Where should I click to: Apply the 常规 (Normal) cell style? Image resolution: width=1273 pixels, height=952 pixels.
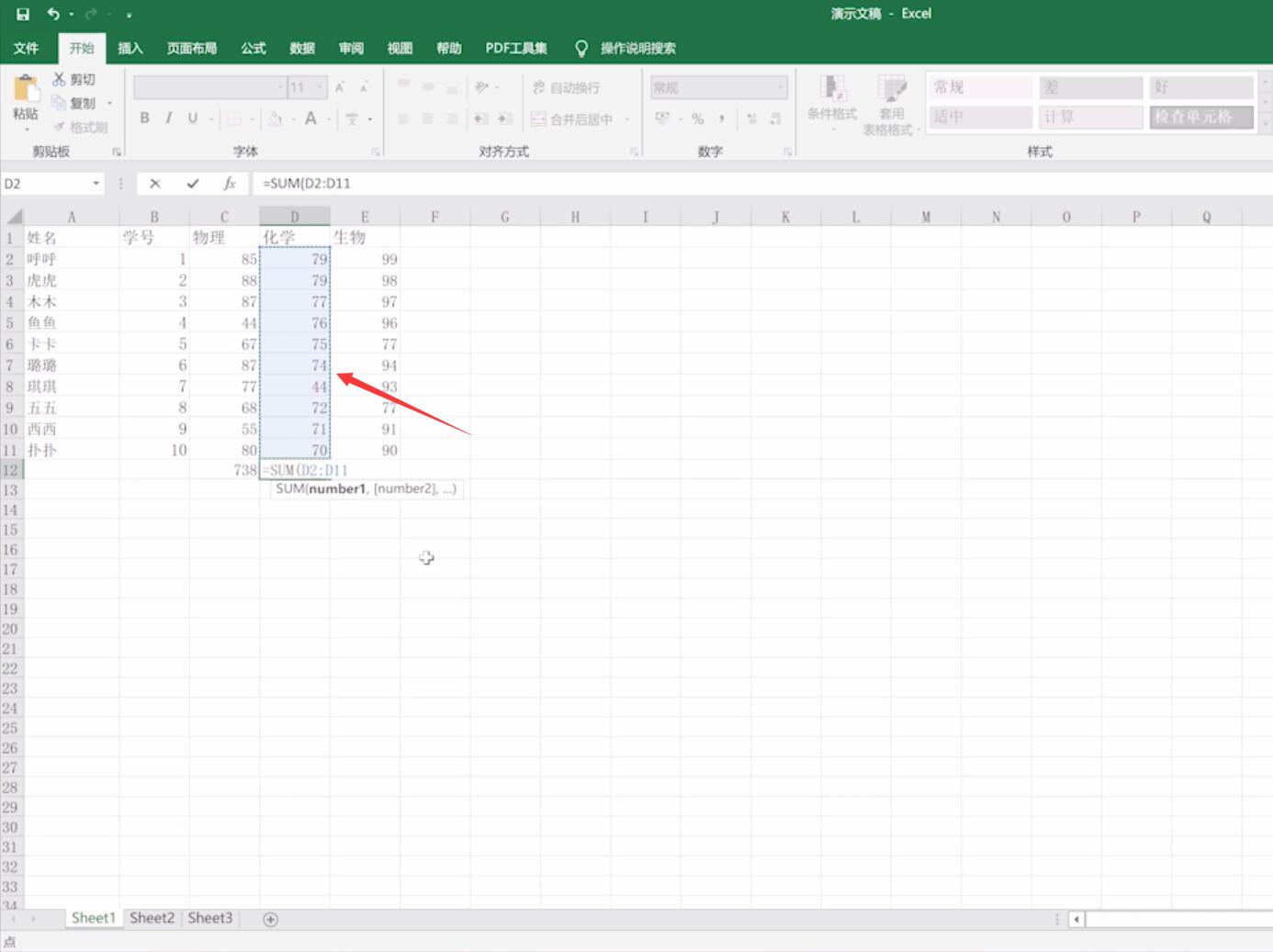point(980,87)
